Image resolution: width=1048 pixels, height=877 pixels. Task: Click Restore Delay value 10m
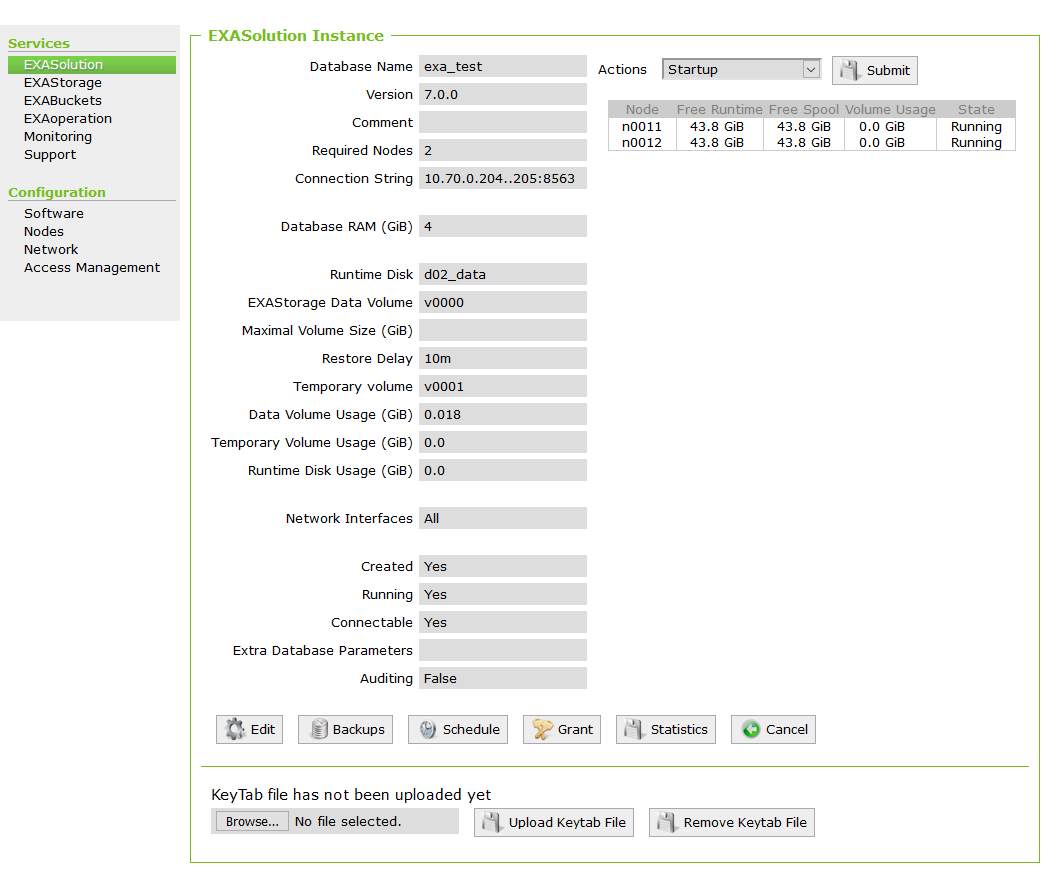(x=503, y=358)
